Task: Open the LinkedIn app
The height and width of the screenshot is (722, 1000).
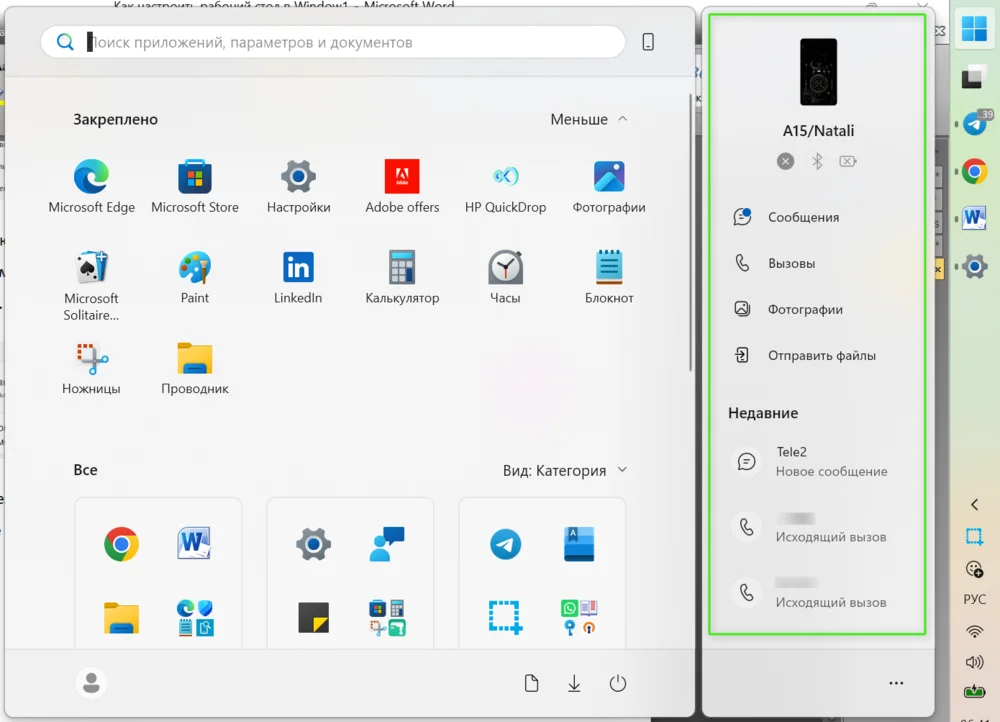Action: [298, 277]
